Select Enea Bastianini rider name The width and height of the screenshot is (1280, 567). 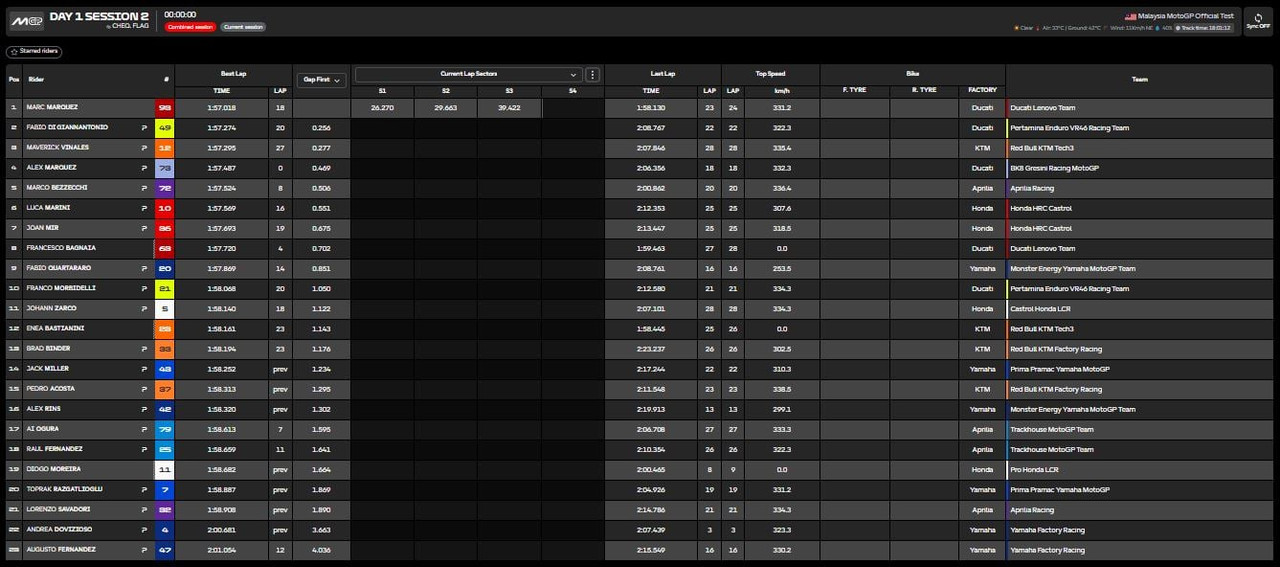pyautogui.click(x=56, y=329)
